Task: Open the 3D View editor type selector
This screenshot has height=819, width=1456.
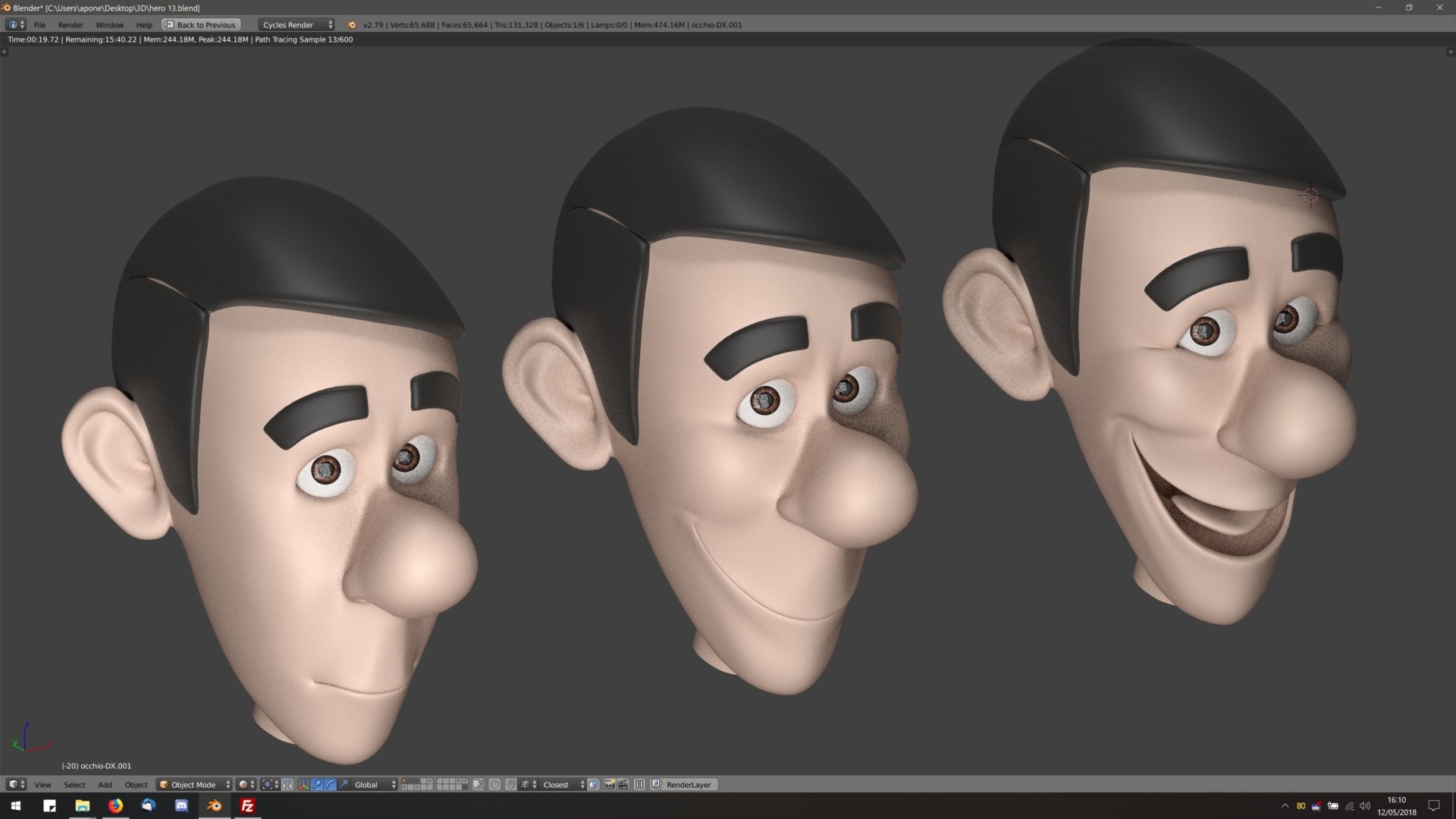Action: pyautogui.click(x=16, y=784)
